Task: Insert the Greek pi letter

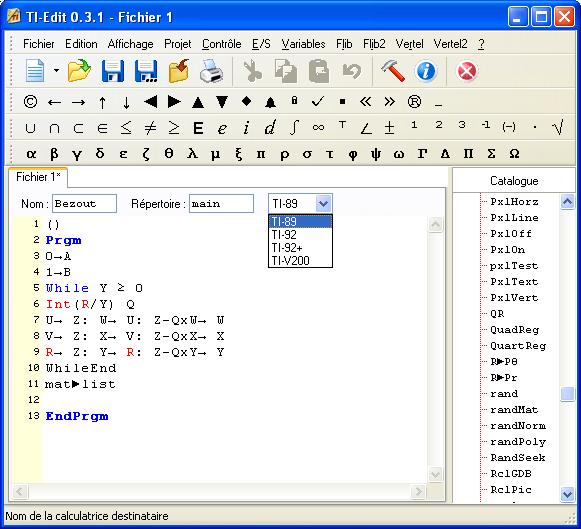Action: point(261,154)
